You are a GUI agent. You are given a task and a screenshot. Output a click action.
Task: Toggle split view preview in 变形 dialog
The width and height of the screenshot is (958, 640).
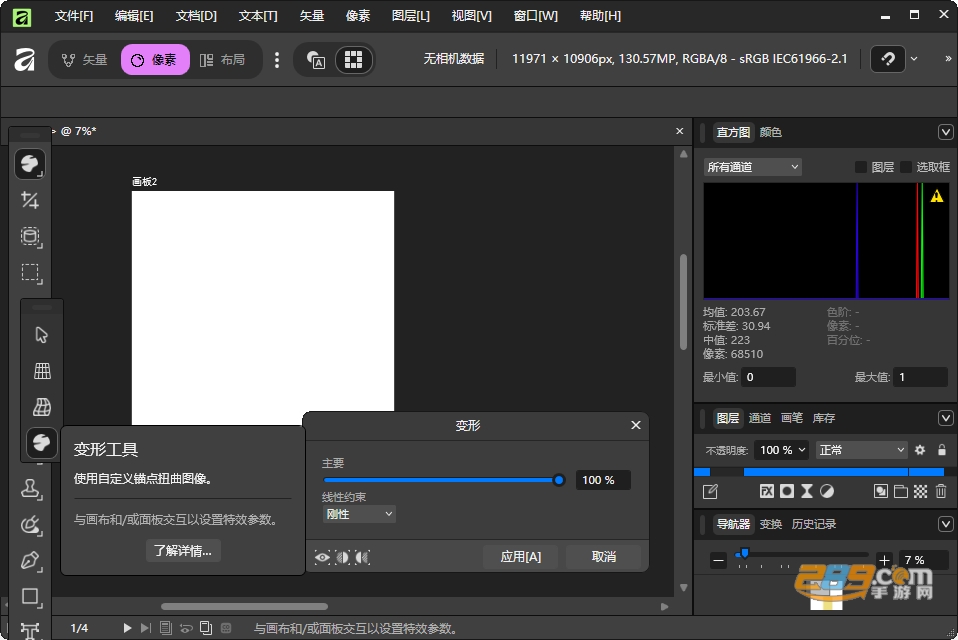pos(343,557)
